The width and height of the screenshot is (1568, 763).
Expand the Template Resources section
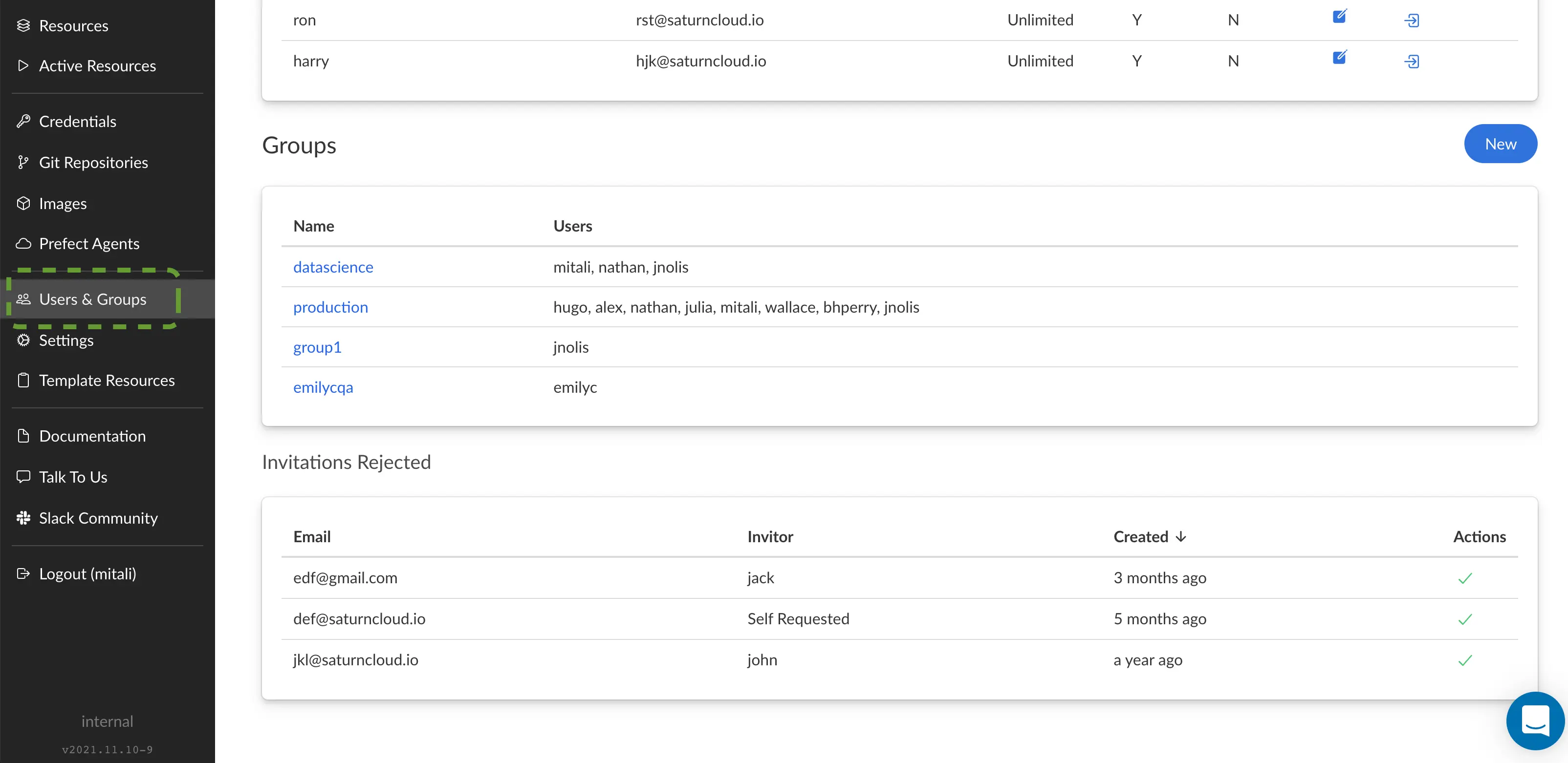pos(107,380)
